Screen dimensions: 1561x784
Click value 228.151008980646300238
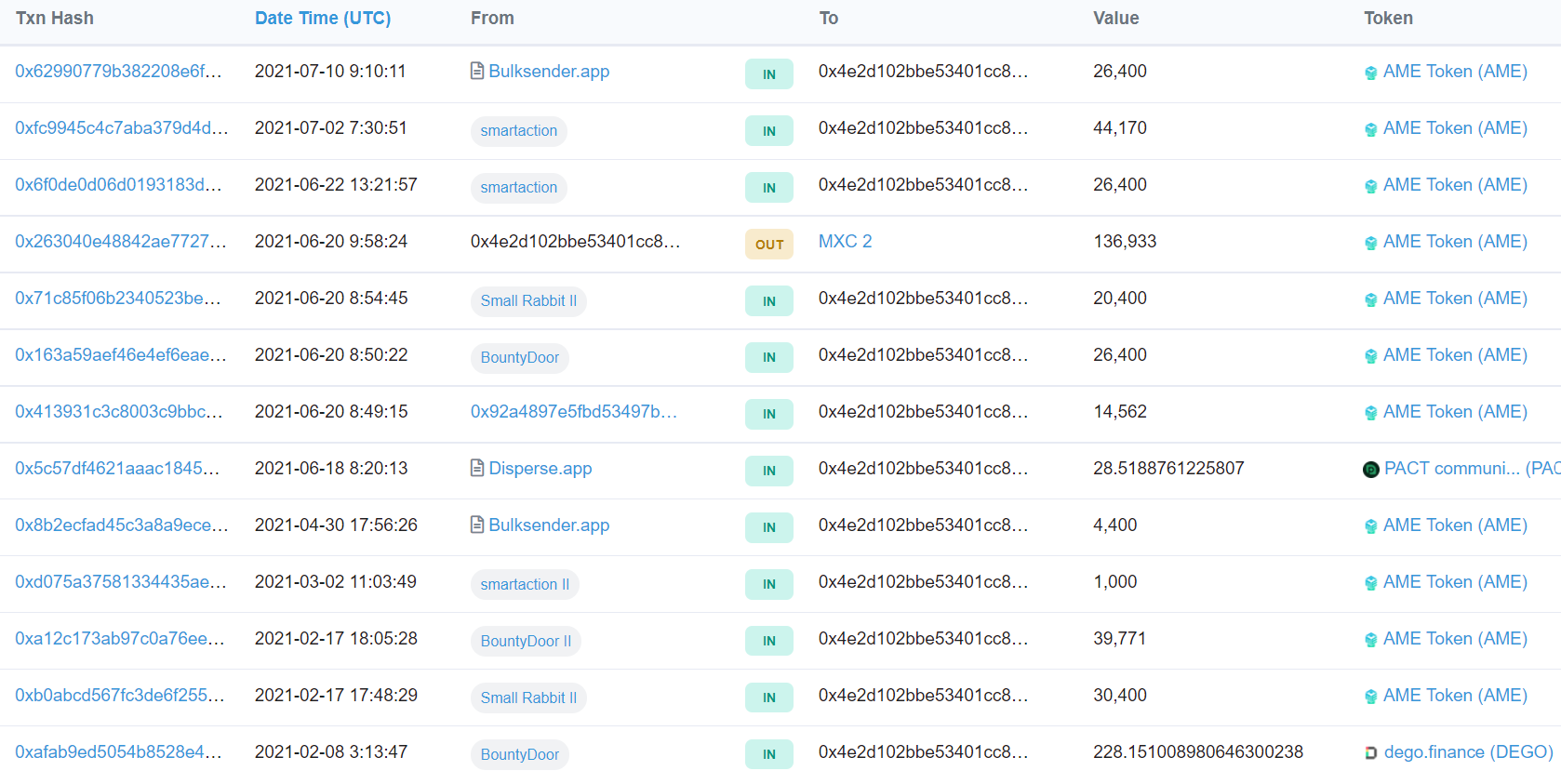[1198, 751]
